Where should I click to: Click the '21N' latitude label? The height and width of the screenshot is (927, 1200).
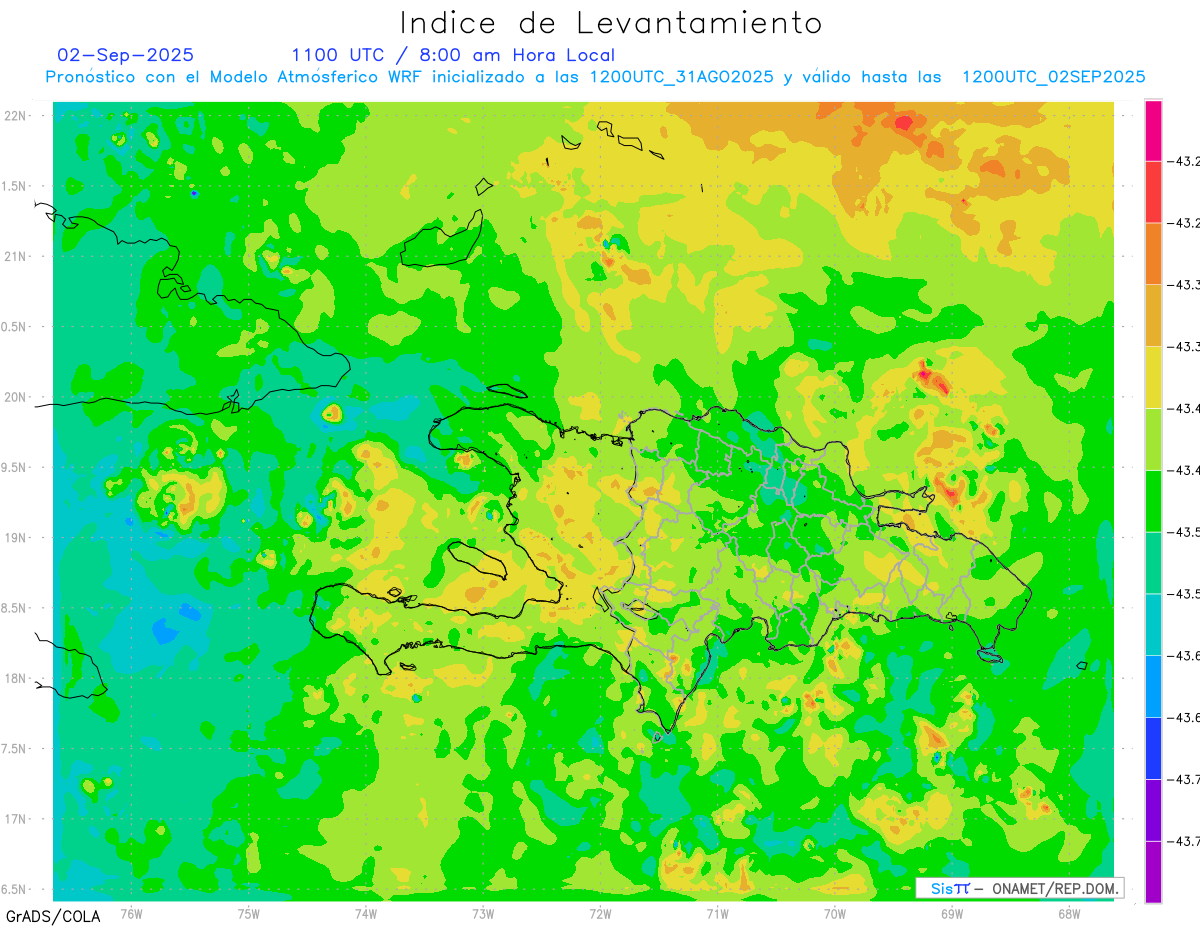(15, 256)
